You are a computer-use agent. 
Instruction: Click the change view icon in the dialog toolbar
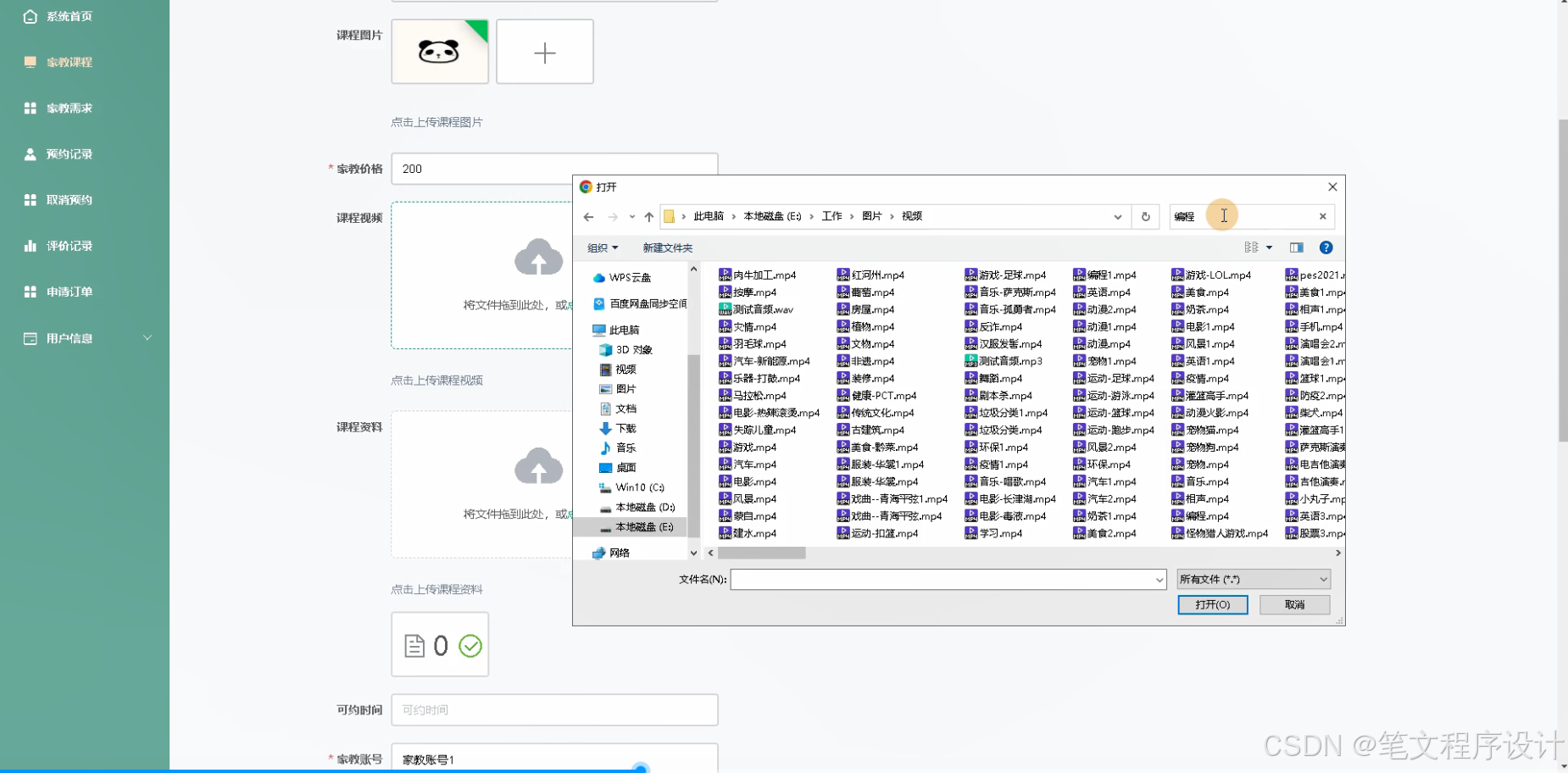(1254, 247)
